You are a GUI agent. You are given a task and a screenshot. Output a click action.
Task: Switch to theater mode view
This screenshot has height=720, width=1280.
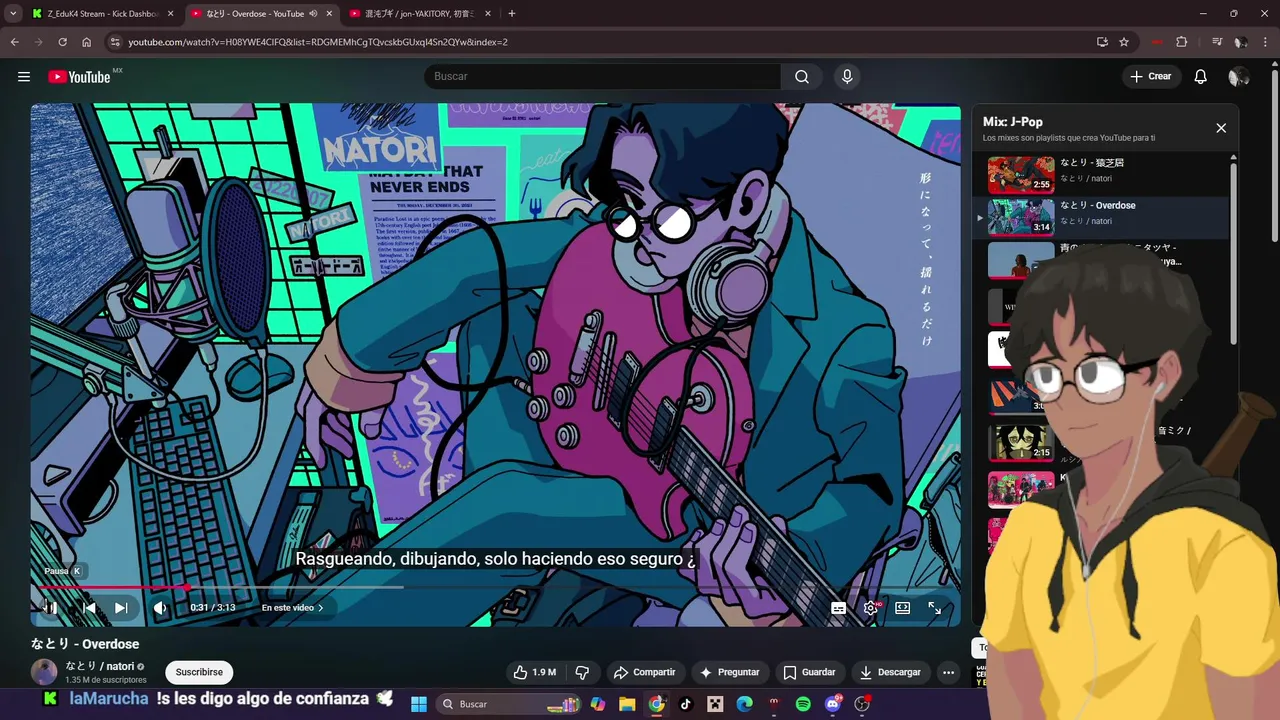click(903, 608)
